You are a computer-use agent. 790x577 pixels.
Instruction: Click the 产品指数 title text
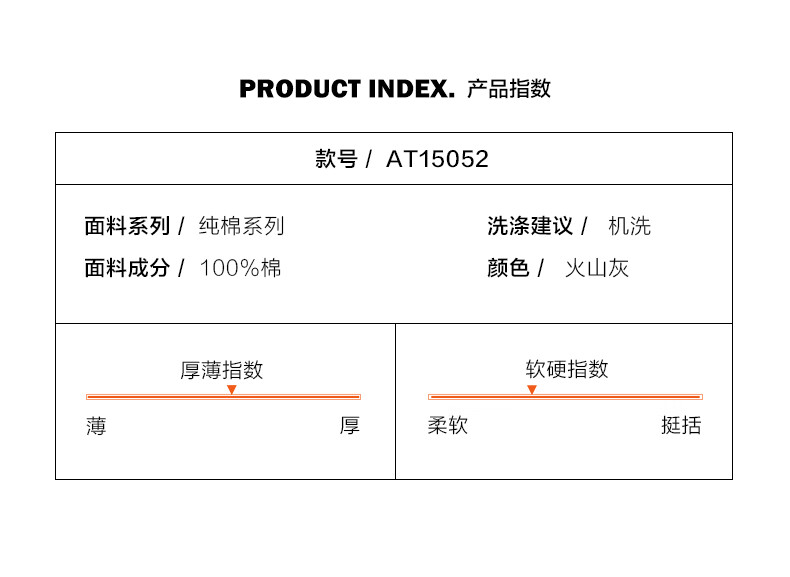509,89
